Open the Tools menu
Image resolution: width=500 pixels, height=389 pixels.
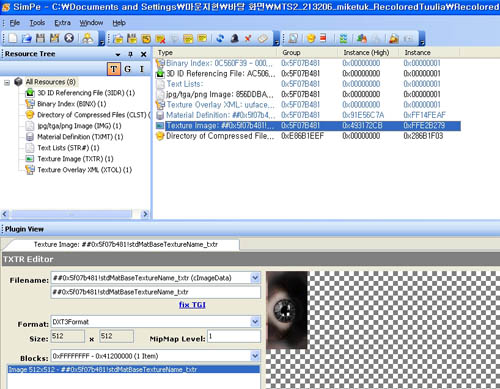(37, 23)
